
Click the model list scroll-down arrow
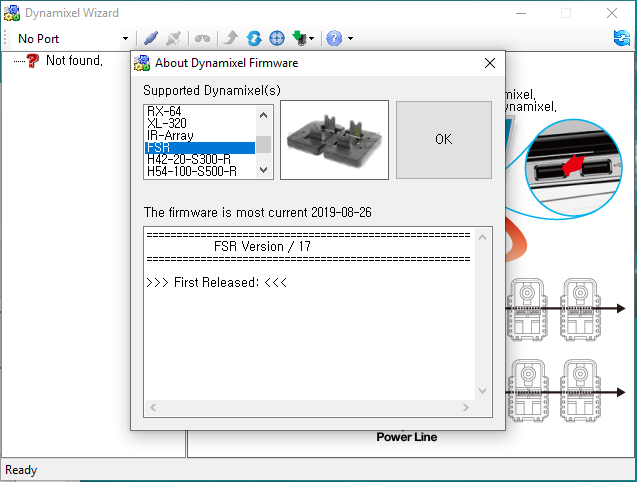264,169
